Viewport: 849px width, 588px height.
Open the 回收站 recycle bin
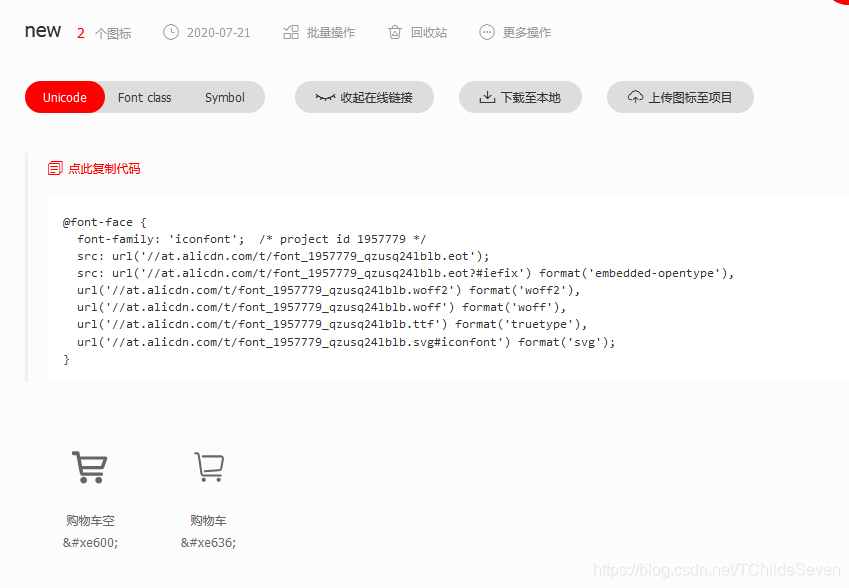[x=429, y=33]
